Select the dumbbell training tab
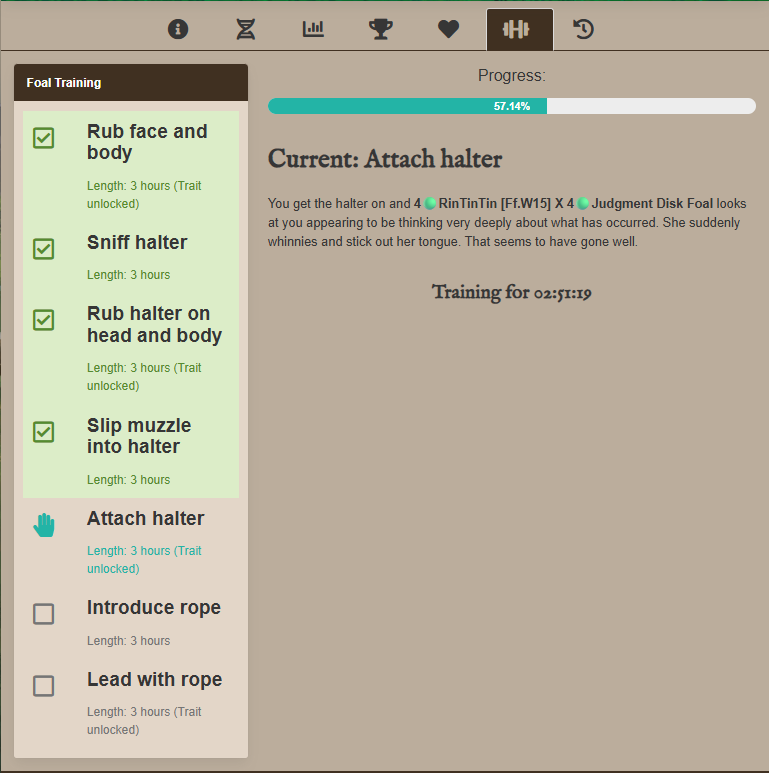The image size is (769, 773). tap(520, 30)
